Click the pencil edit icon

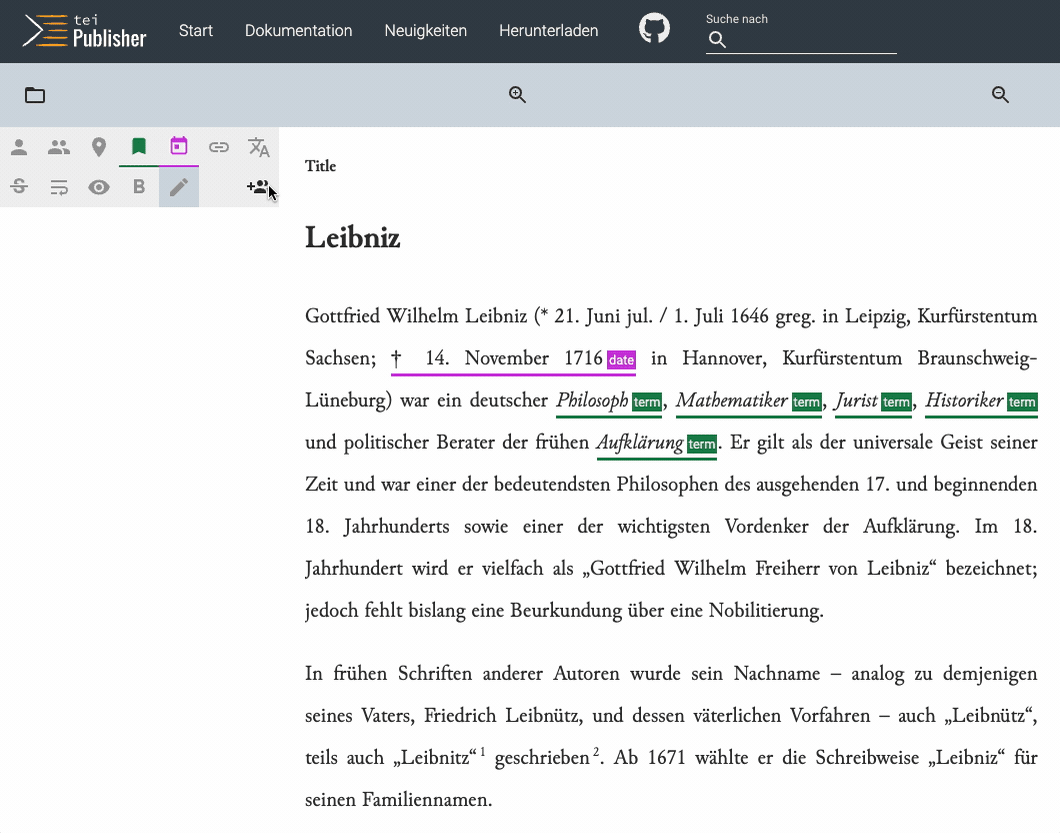pos(179,187)
